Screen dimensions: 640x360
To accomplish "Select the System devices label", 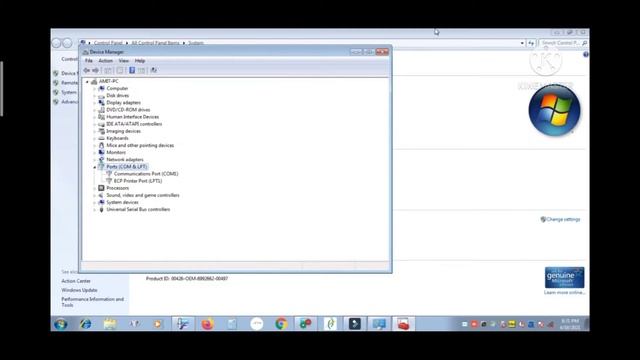I will (122, 202).
